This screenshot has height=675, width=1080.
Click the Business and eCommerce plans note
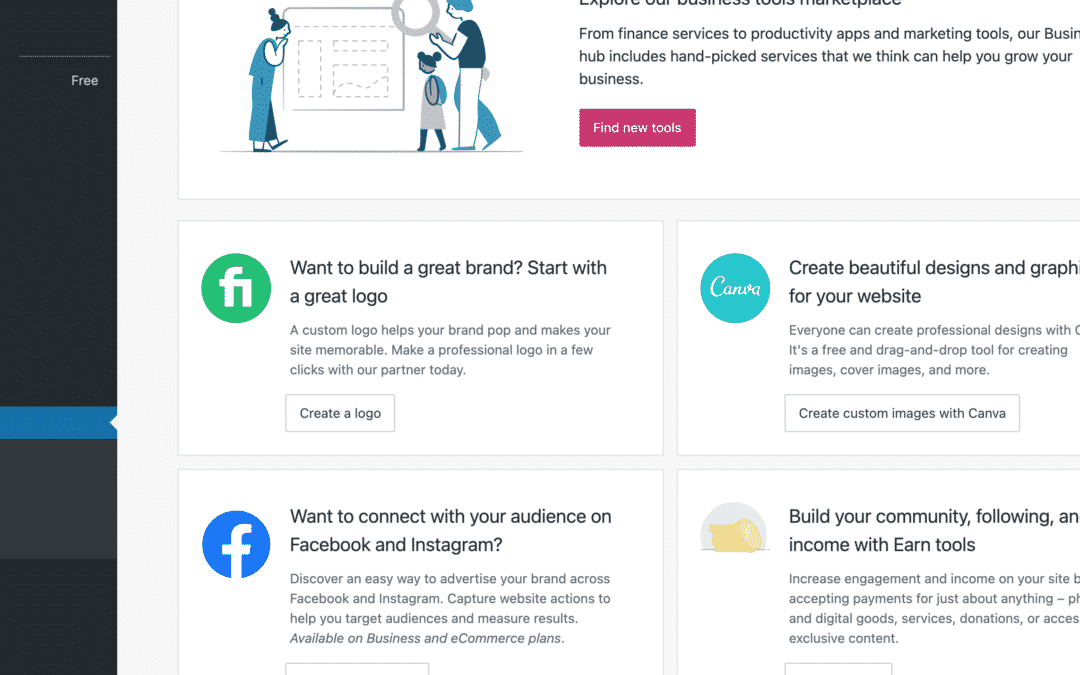(427, 638)
